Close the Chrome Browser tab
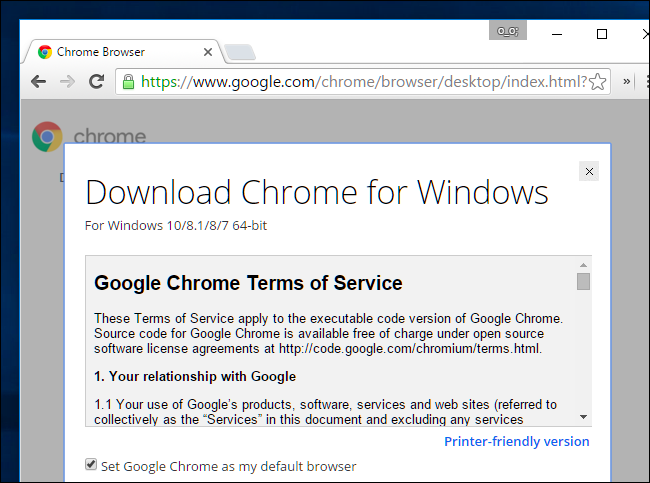 pyautogui.click(x=208, y=52)
